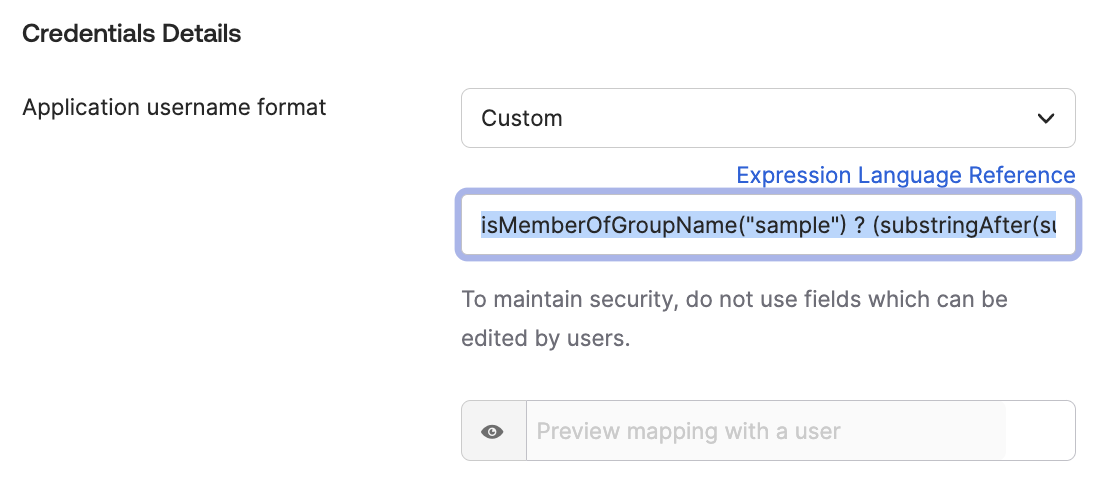Click the 'edited by users.' help line
Screen dimensions: 1106x480
coord(545,338)
